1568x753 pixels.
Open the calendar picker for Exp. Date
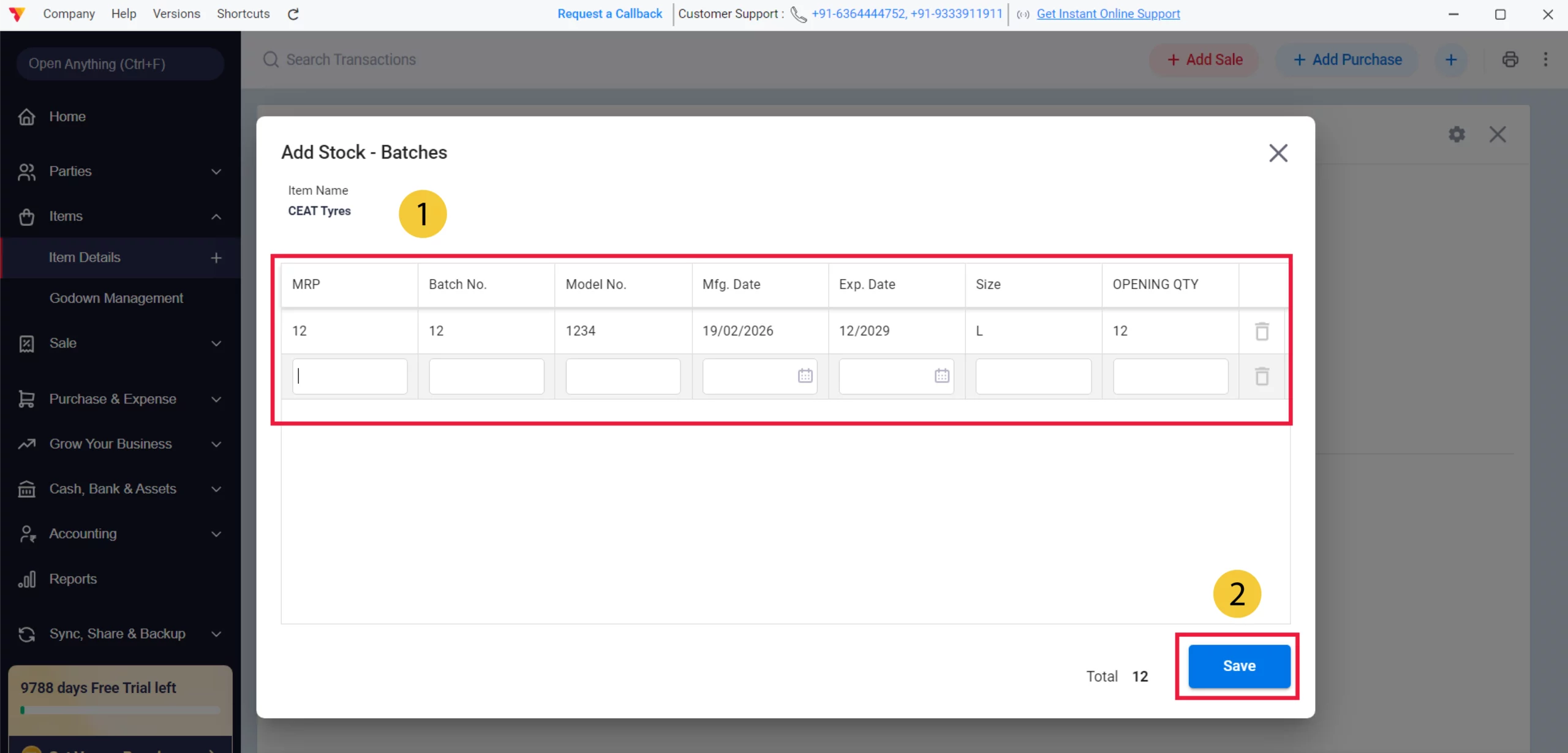(941, 376)
